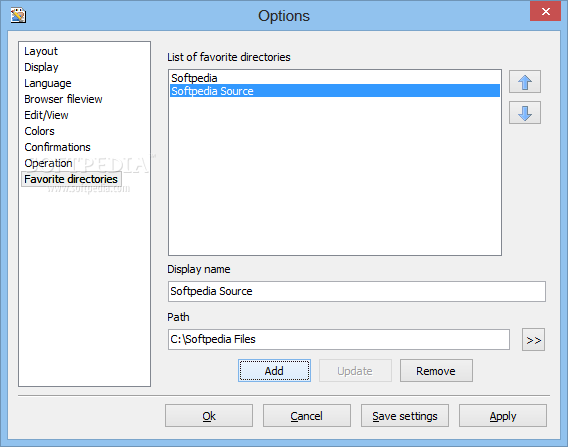This screenshot has height=447, width=568.
Task: Add the favorite directory
Action: [x=274, y=371]
